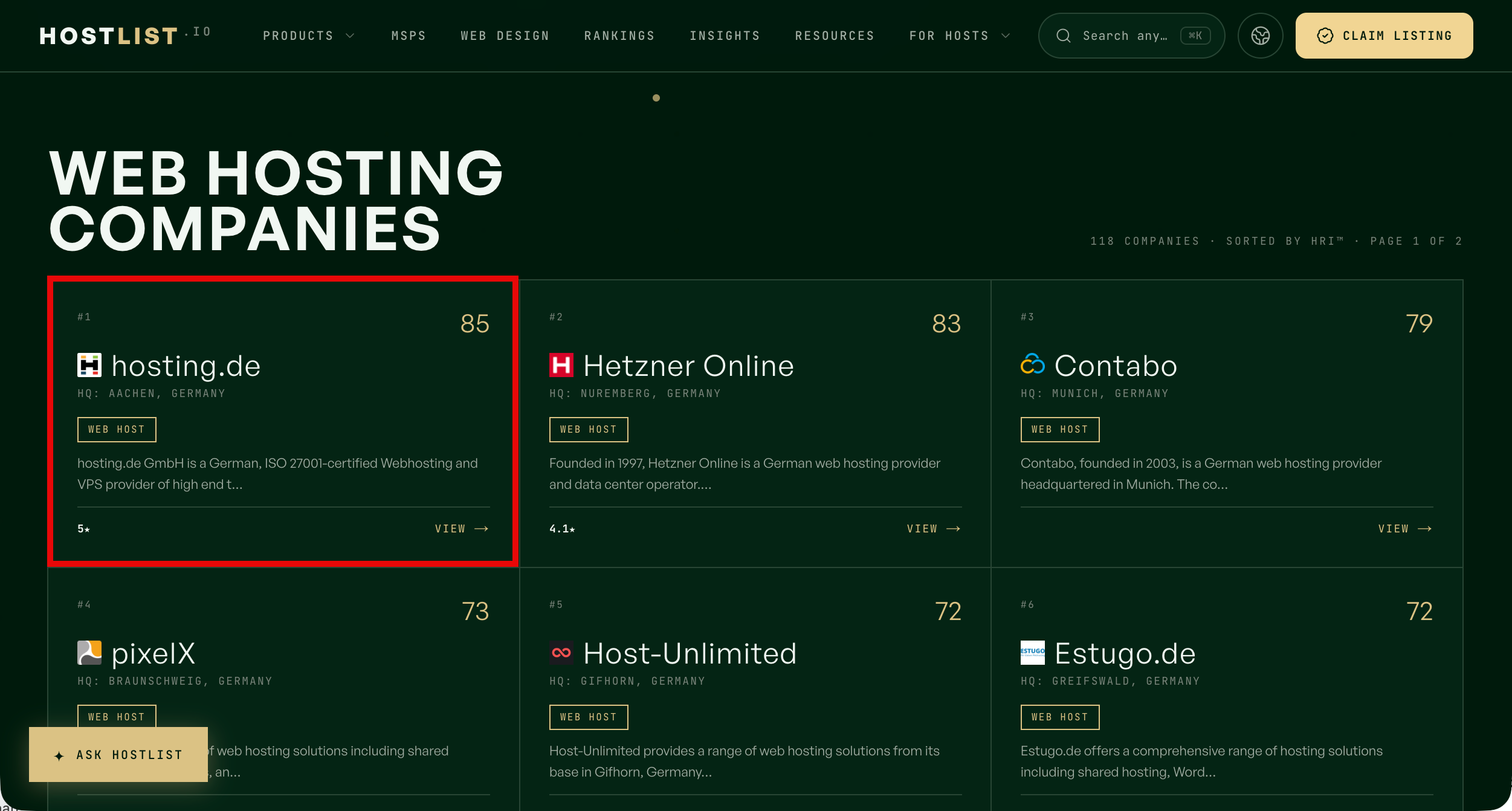Click 'HQ: Gifhorn, Germany' text
The height and width of the screenshot is (811, 1512).
click(x=627, y=681)
